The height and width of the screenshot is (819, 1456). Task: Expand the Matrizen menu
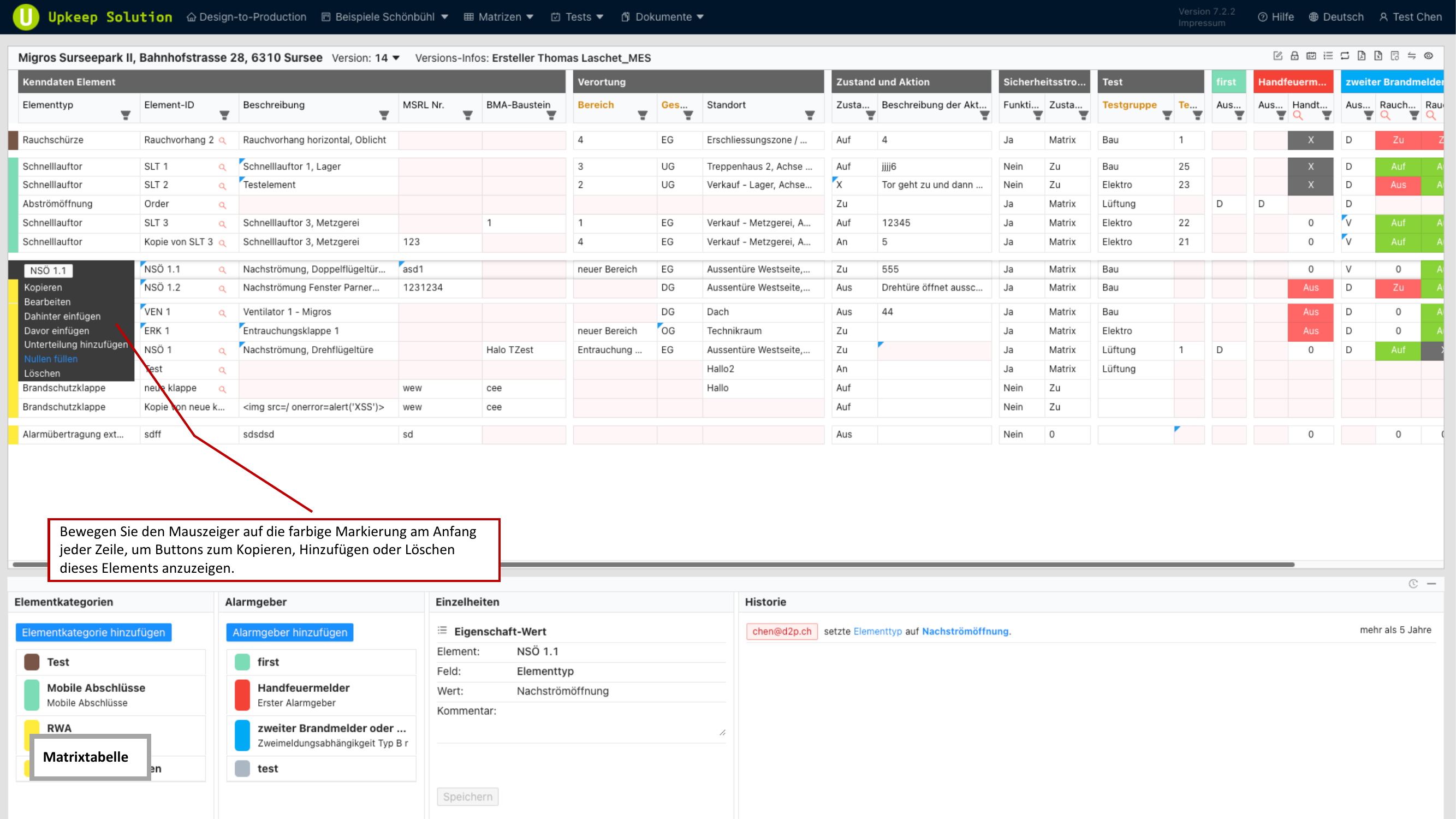click(x=500, y=17)
